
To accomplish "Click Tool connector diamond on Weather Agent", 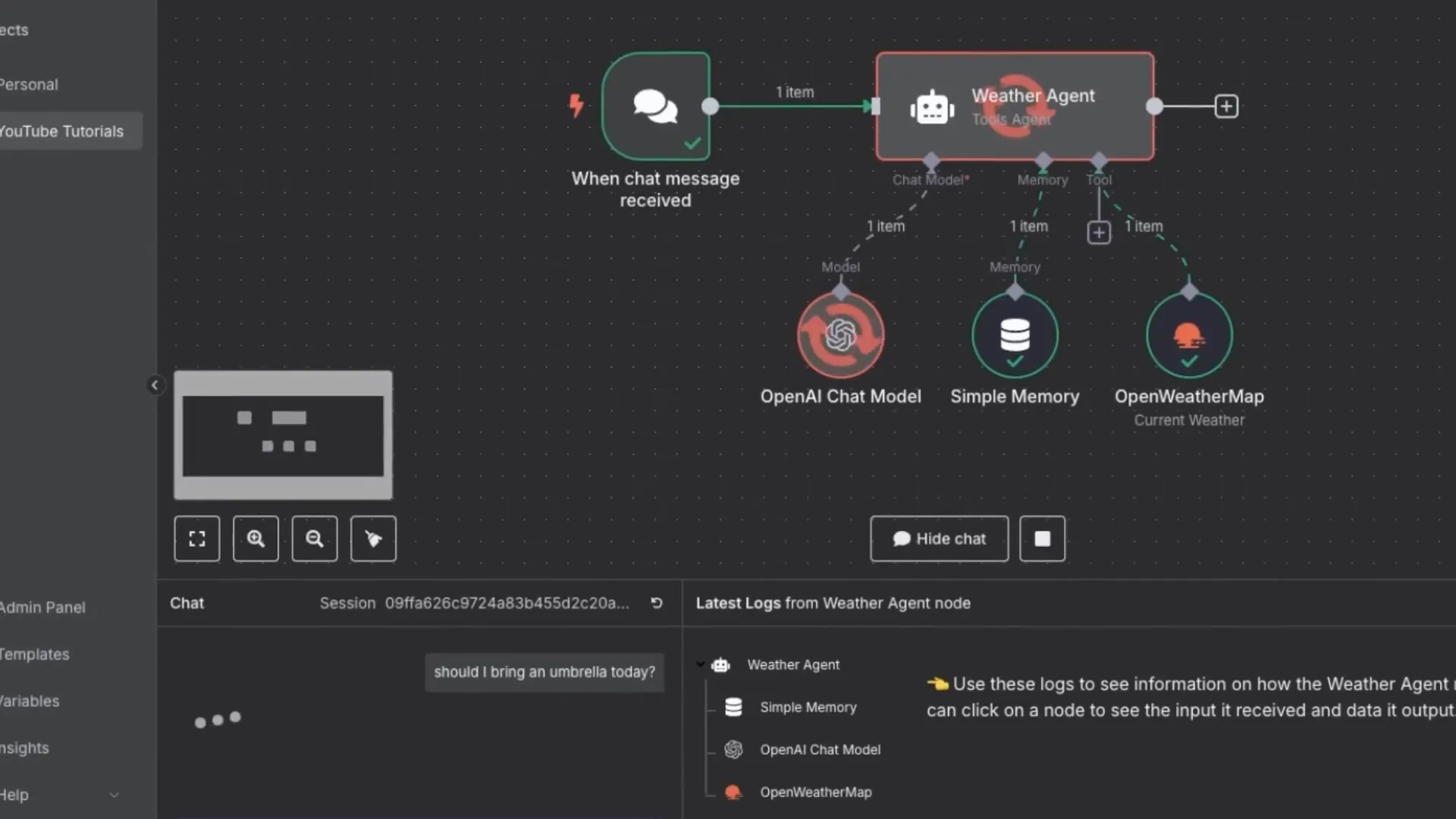I will [x=1099, y=160].
